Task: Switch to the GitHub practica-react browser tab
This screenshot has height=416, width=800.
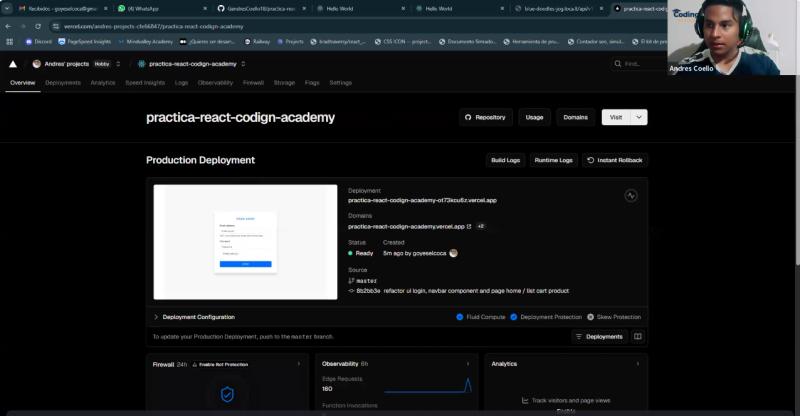Action: (x=260, y=9)
